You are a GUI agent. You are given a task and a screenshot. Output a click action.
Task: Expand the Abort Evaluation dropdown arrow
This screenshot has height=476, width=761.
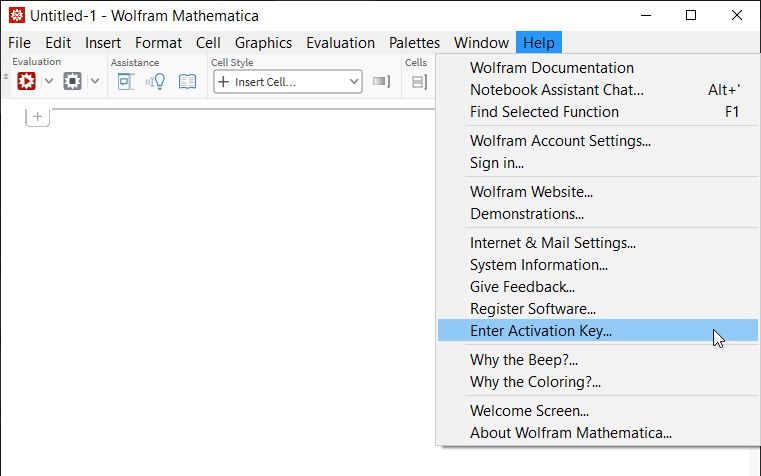point(95,81)
